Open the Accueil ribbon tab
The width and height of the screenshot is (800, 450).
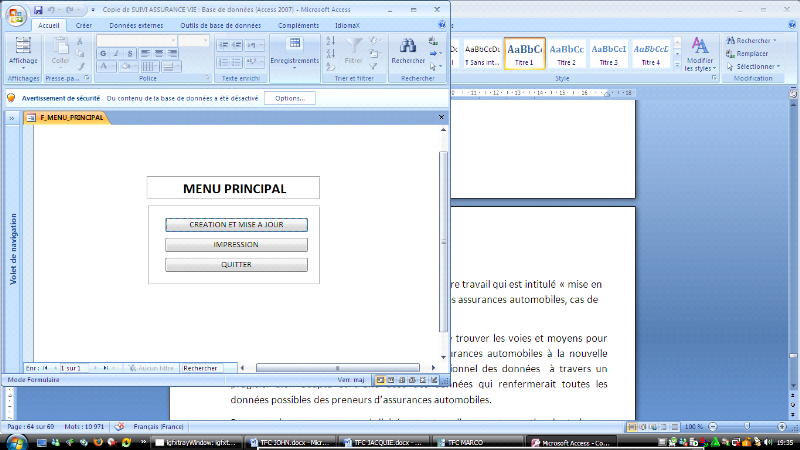click(48, 25)
